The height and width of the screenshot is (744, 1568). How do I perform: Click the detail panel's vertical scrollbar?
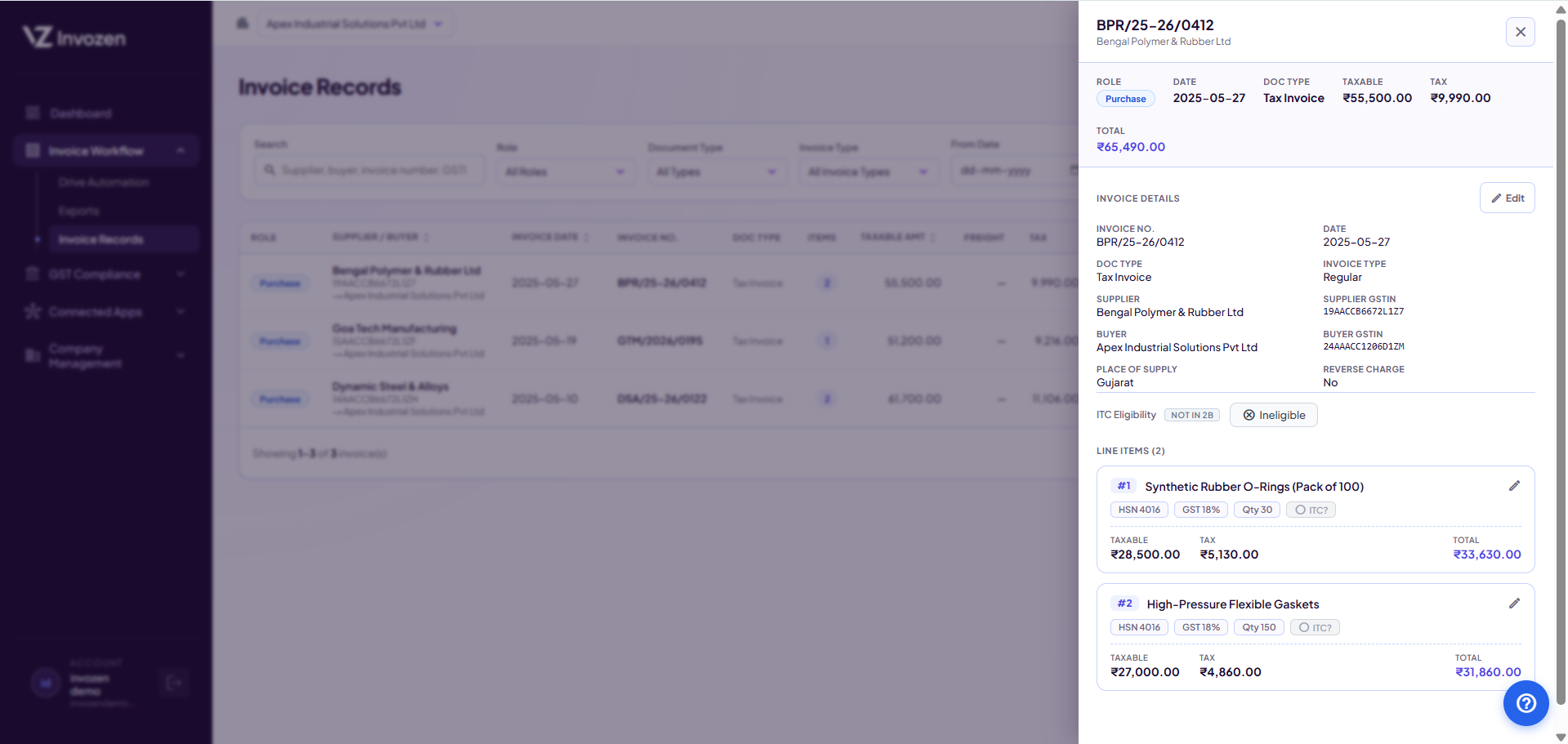click(1561, 359)
